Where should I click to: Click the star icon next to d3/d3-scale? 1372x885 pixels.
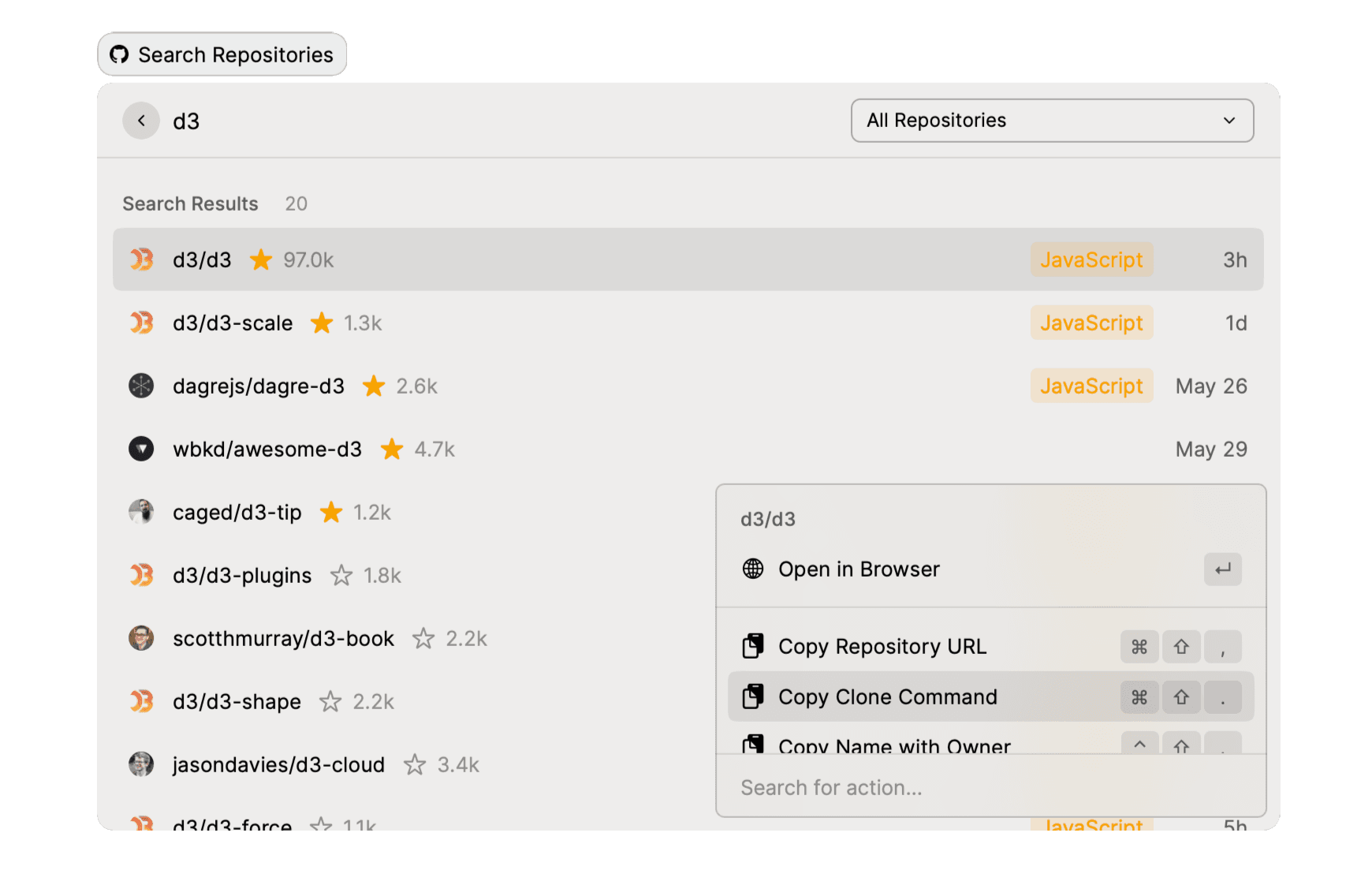tap(322, 323)
